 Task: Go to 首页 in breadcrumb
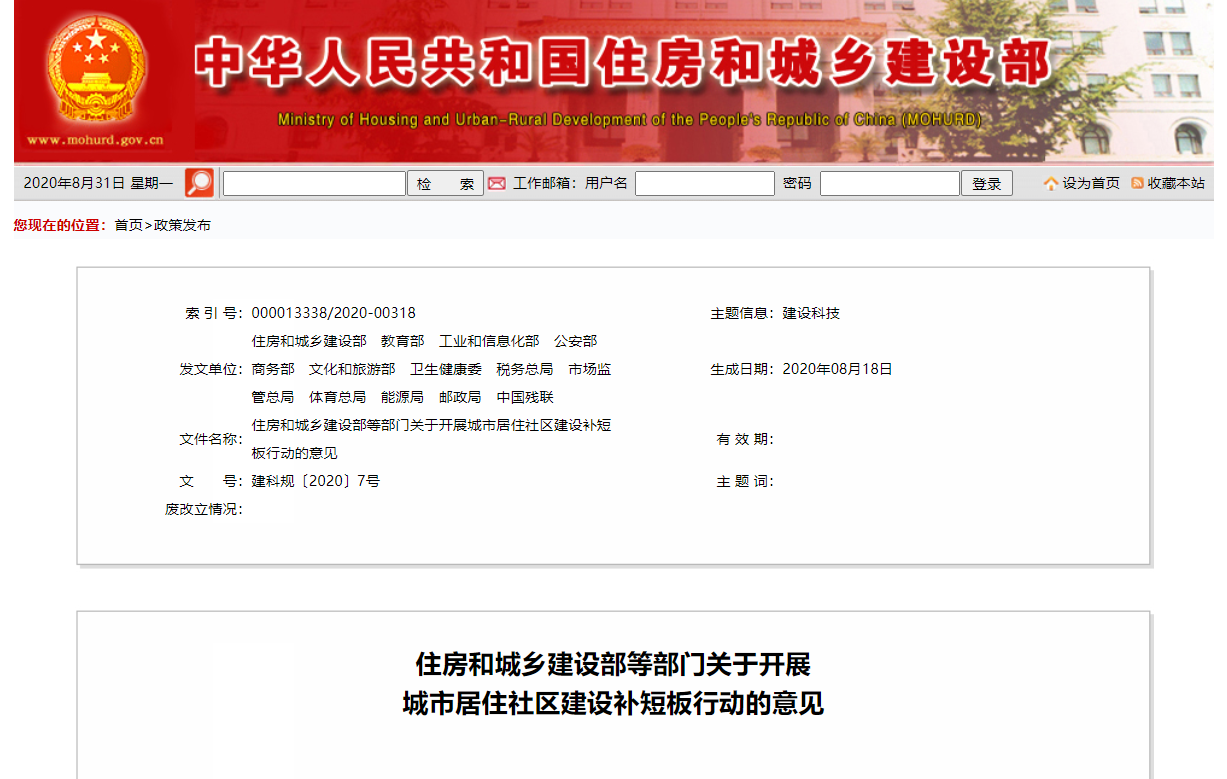128,226
